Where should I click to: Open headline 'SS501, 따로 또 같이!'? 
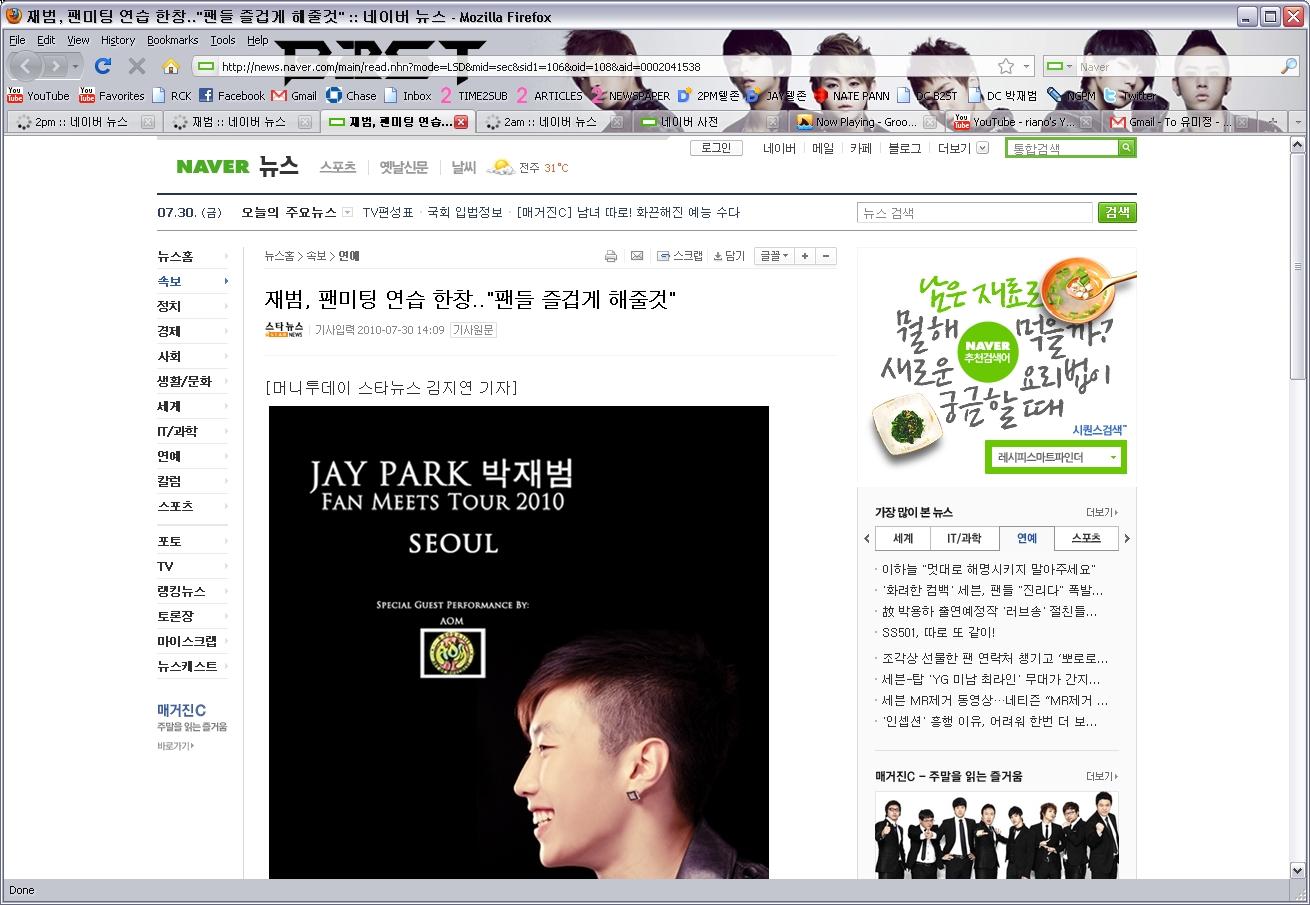tap(938, 632)
